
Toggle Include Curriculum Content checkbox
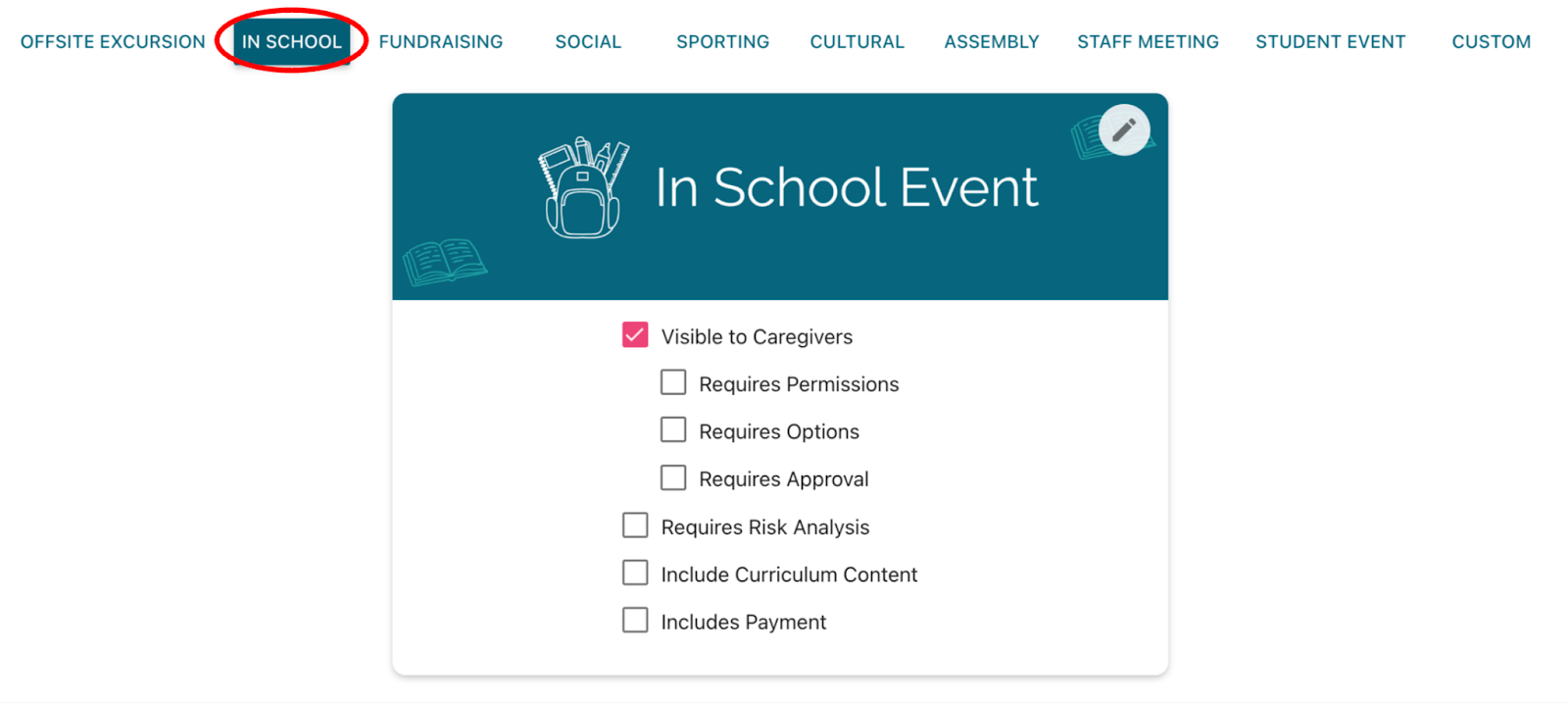635,573
